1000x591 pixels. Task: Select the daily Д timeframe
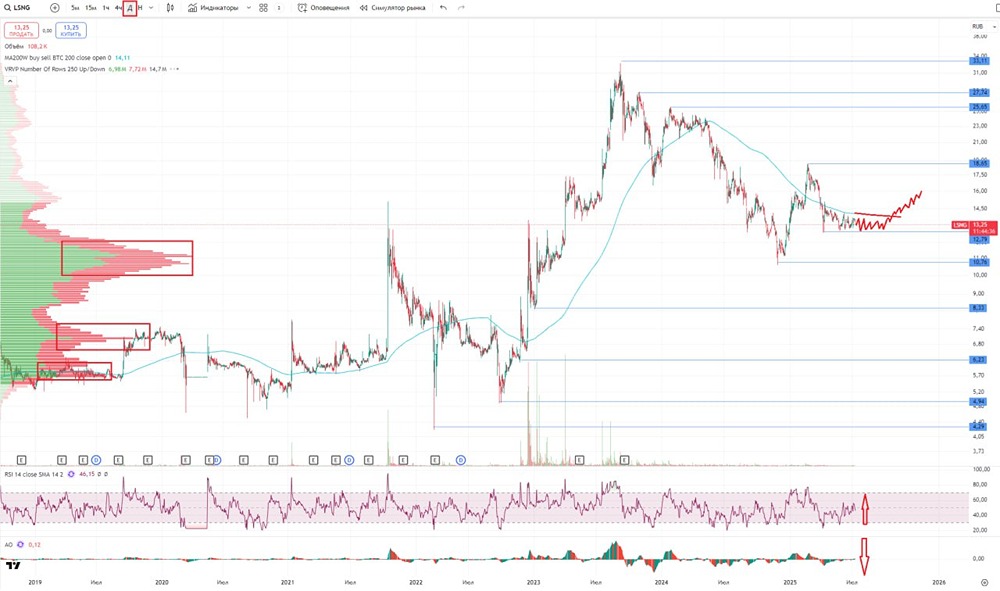(130, 8)
